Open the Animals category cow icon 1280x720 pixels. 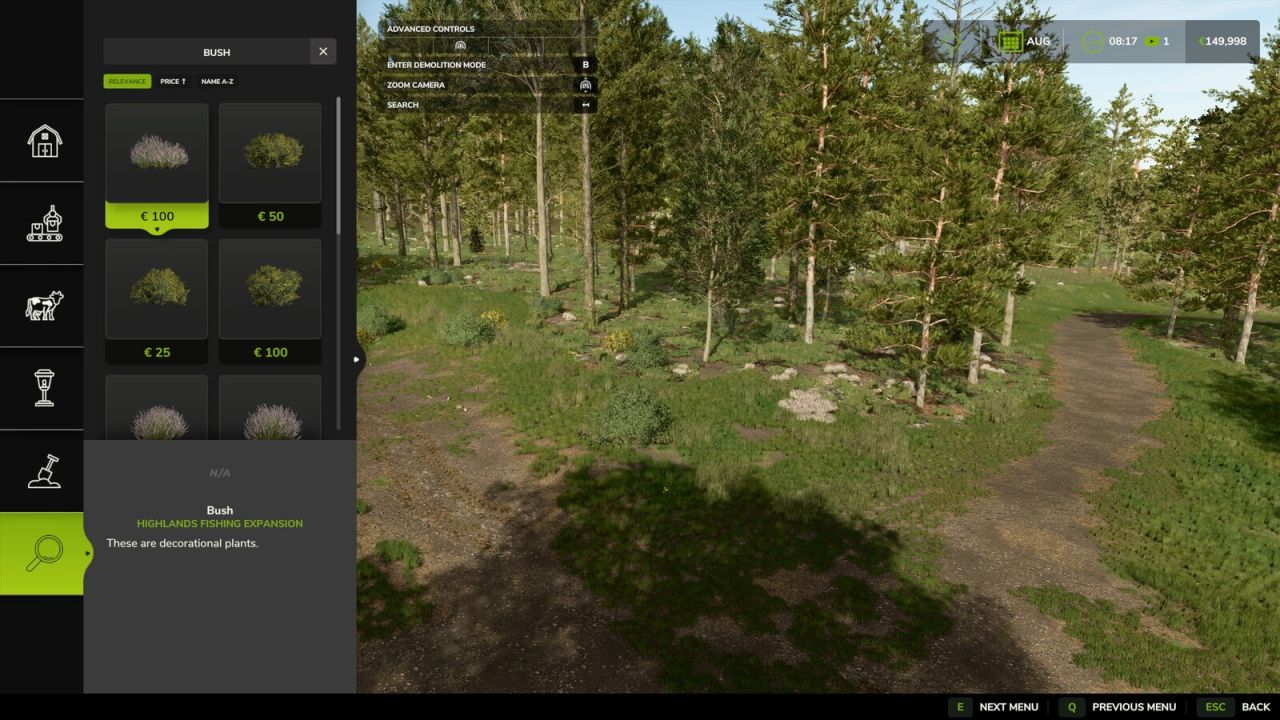point(41,307)
